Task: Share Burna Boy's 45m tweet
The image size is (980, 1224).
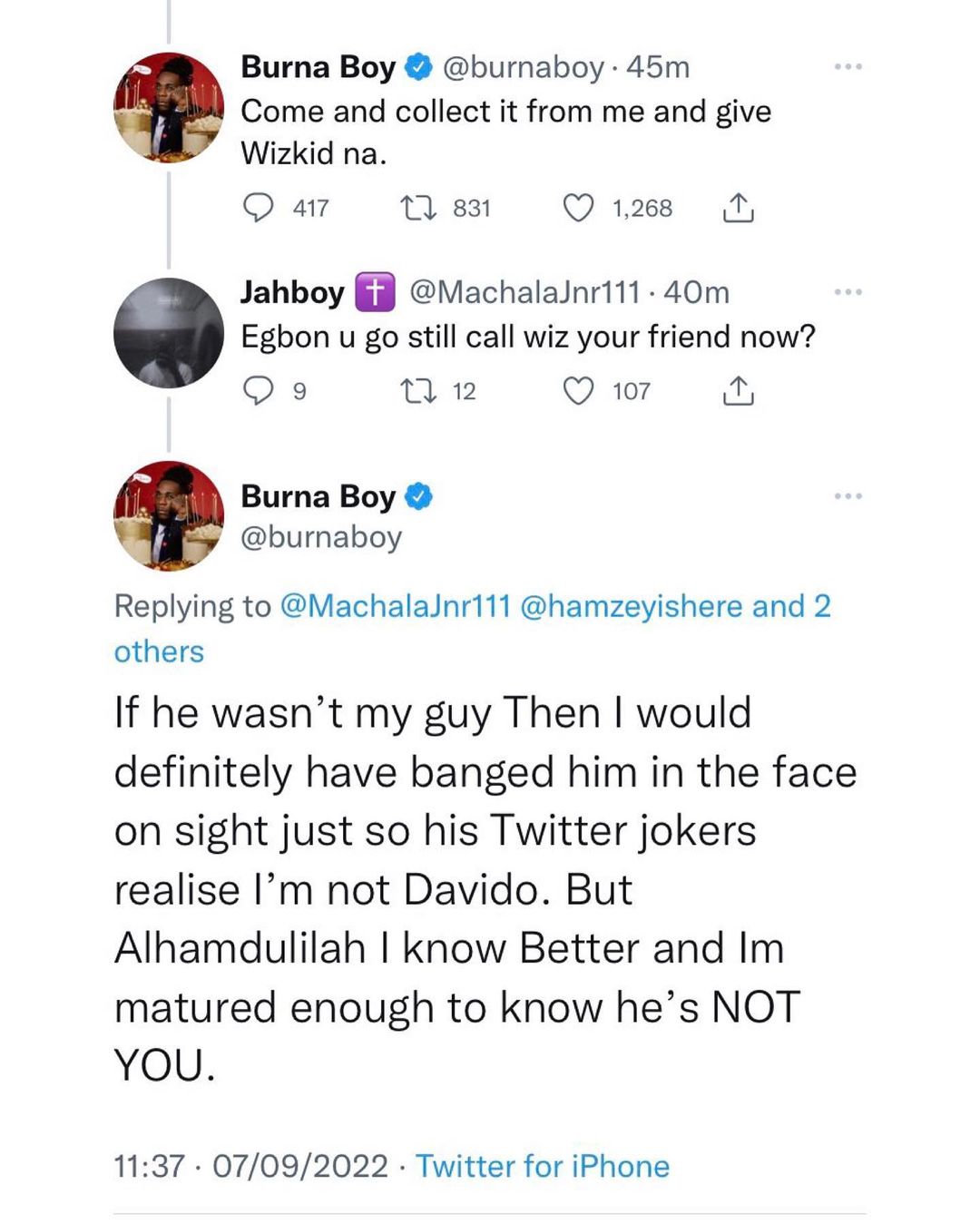Action: [x=738, y=208]
